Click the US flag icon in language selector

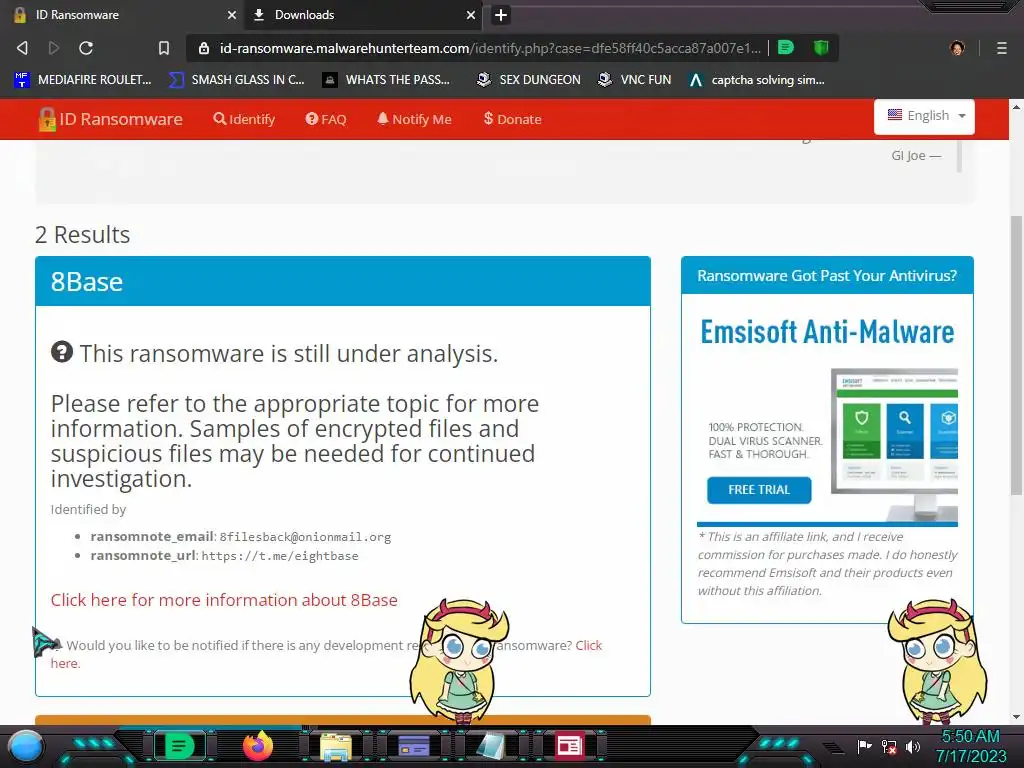(x=895, y=115)
